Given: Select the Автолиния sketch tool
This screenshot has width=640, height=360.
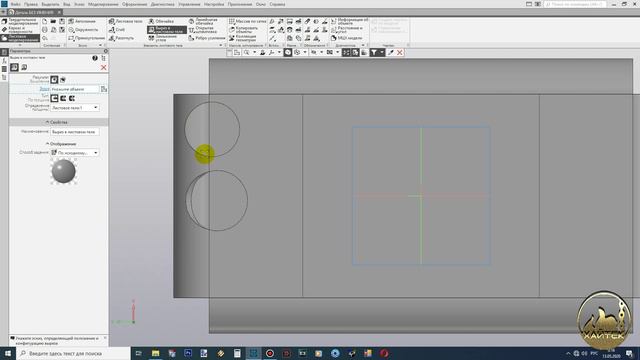Looking at the screenshot, I should pyautogui.click(x=82, y=21).
